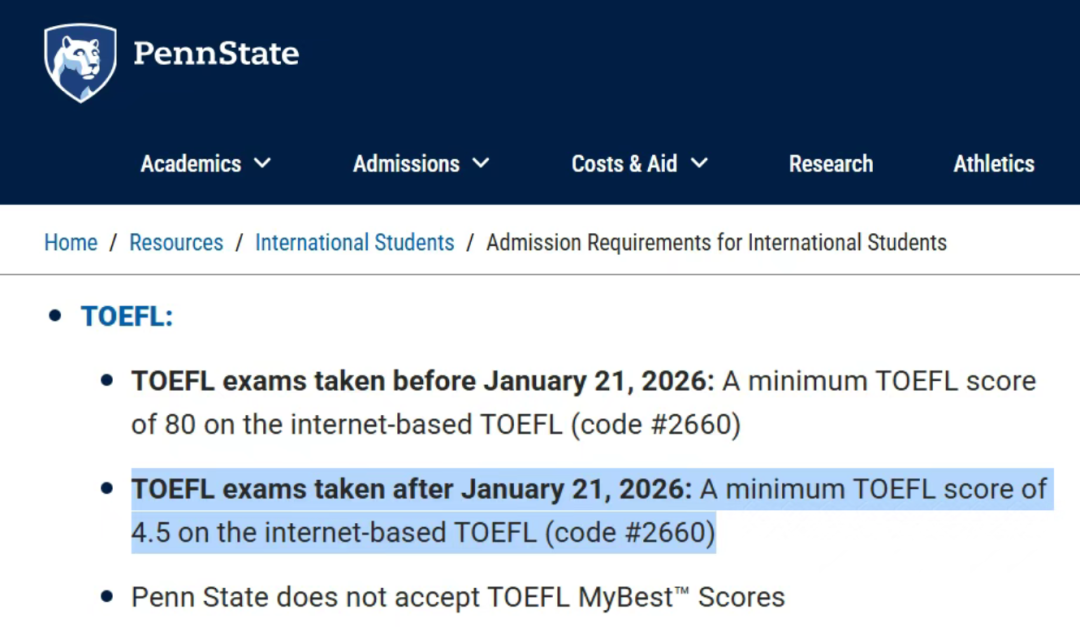Click the Home breadcrumb link
Viewport: 1080px width, 627px height.
71,242
